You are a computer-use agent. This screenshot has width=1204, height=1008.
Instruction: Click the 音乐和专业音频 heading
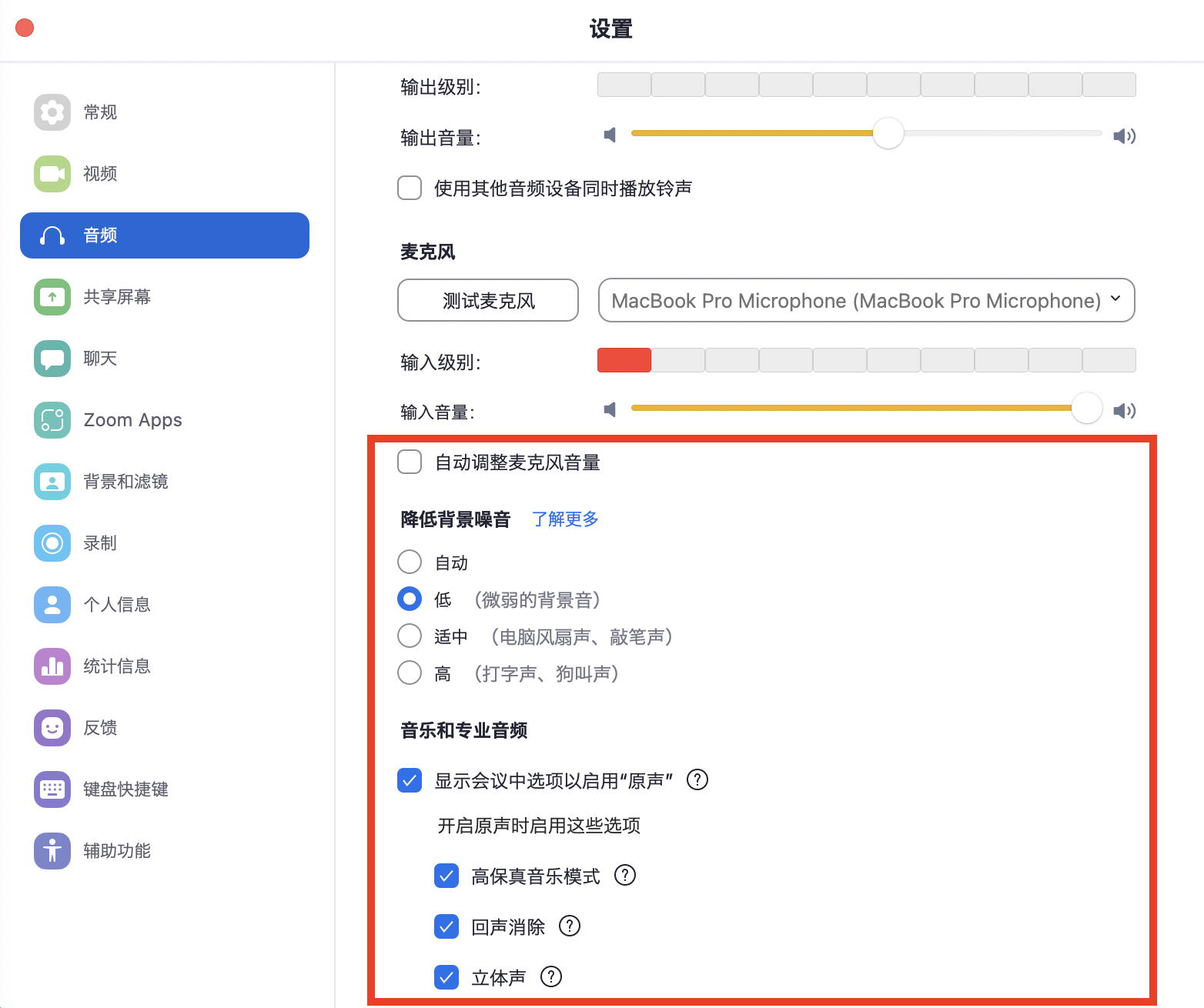coord(464,730)
